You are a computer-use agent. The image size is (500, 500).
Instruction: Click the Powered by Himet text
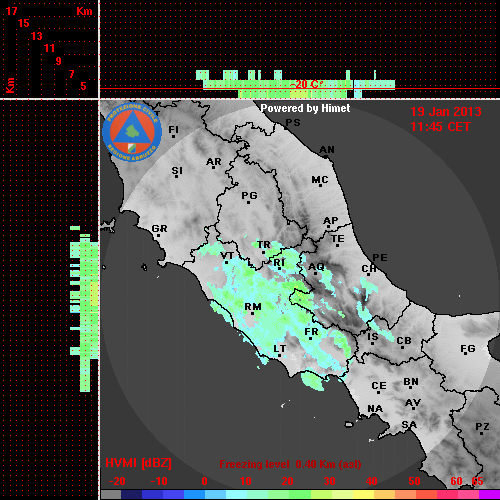click(x=305, y=108)
